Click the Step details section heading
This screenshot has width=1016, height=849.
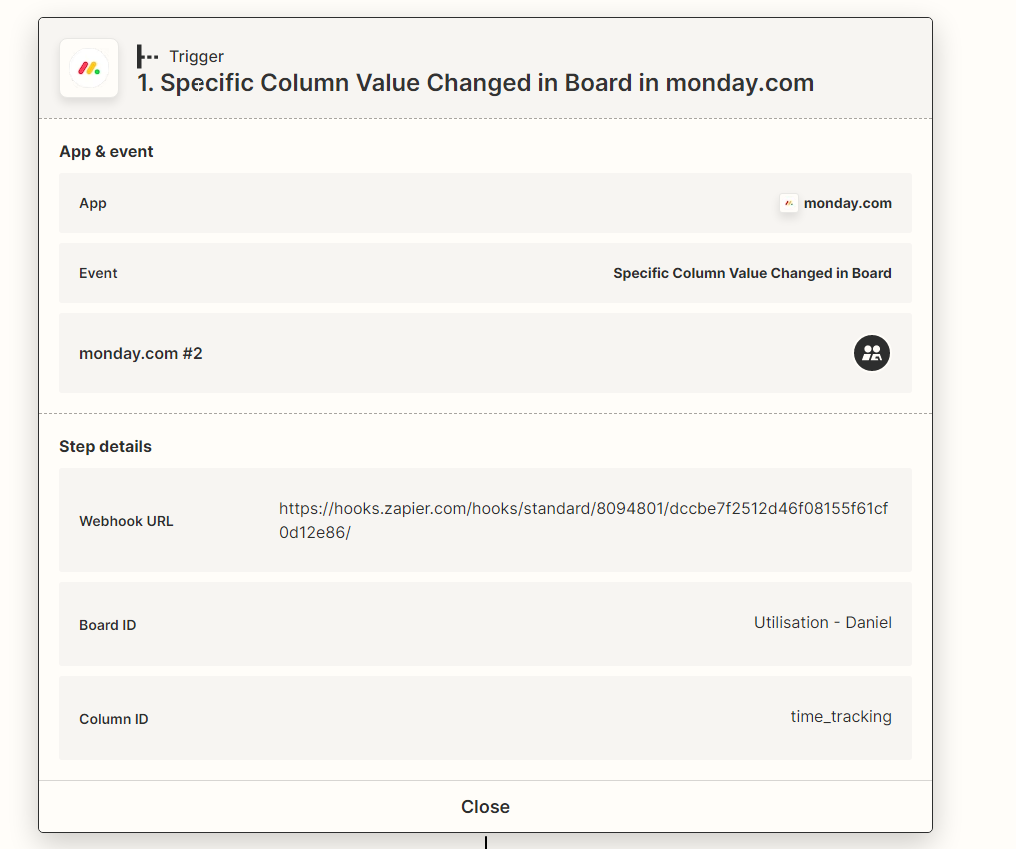point(106,447)
